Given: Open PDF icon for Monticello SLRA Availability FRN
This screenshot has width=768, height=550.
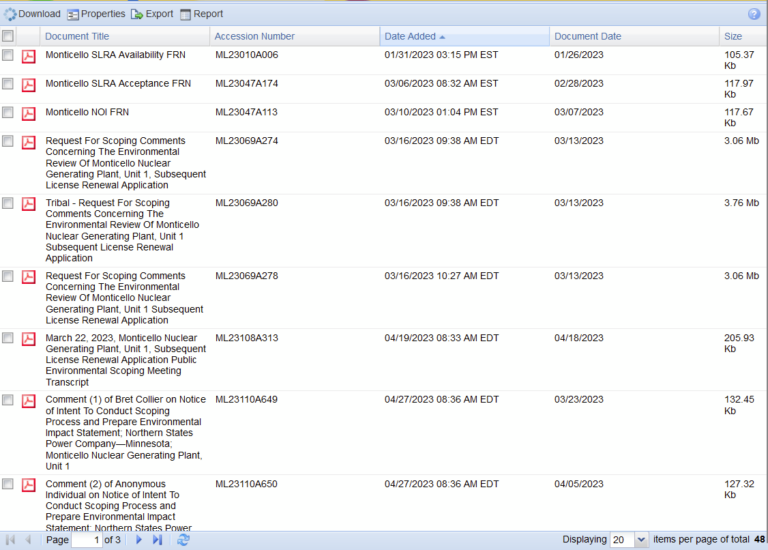Looking at the screenshot, I should click(x=29, y=56).
